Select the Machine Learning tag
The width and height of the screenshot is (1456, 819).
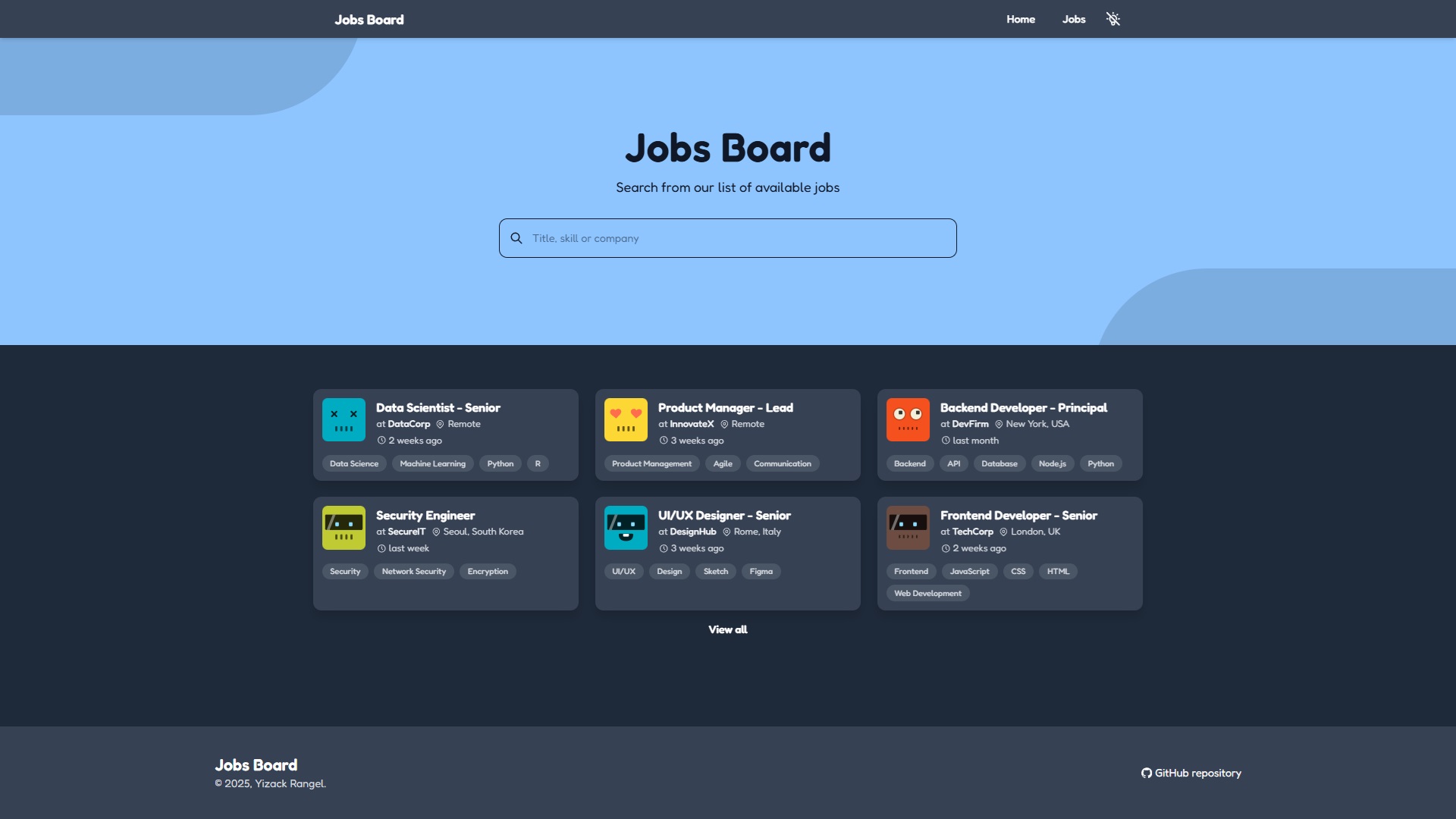(432, 463)
